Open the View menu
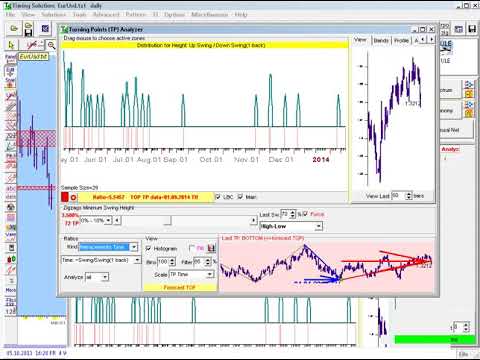480x360 pixels. tap(28, 15)
